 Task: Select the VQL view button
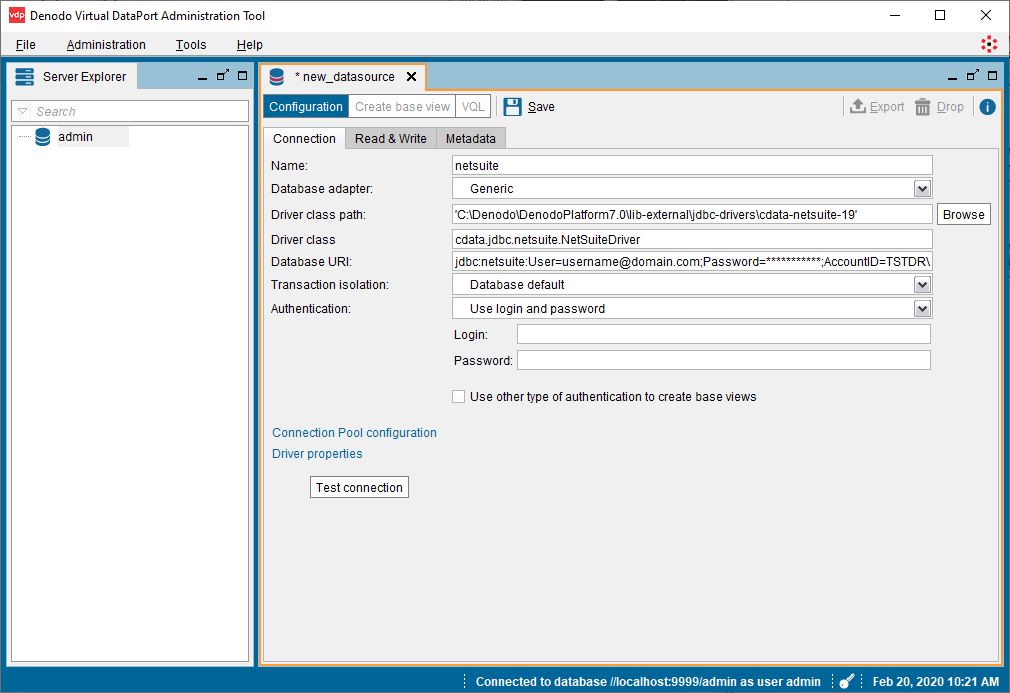pos(473,106)
